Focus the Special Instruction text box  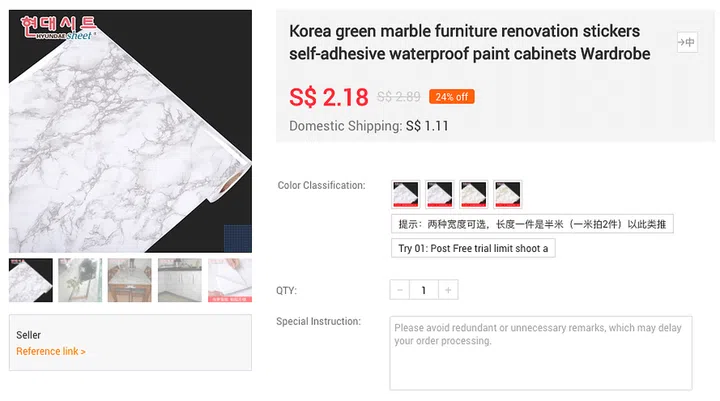[540, 352]
